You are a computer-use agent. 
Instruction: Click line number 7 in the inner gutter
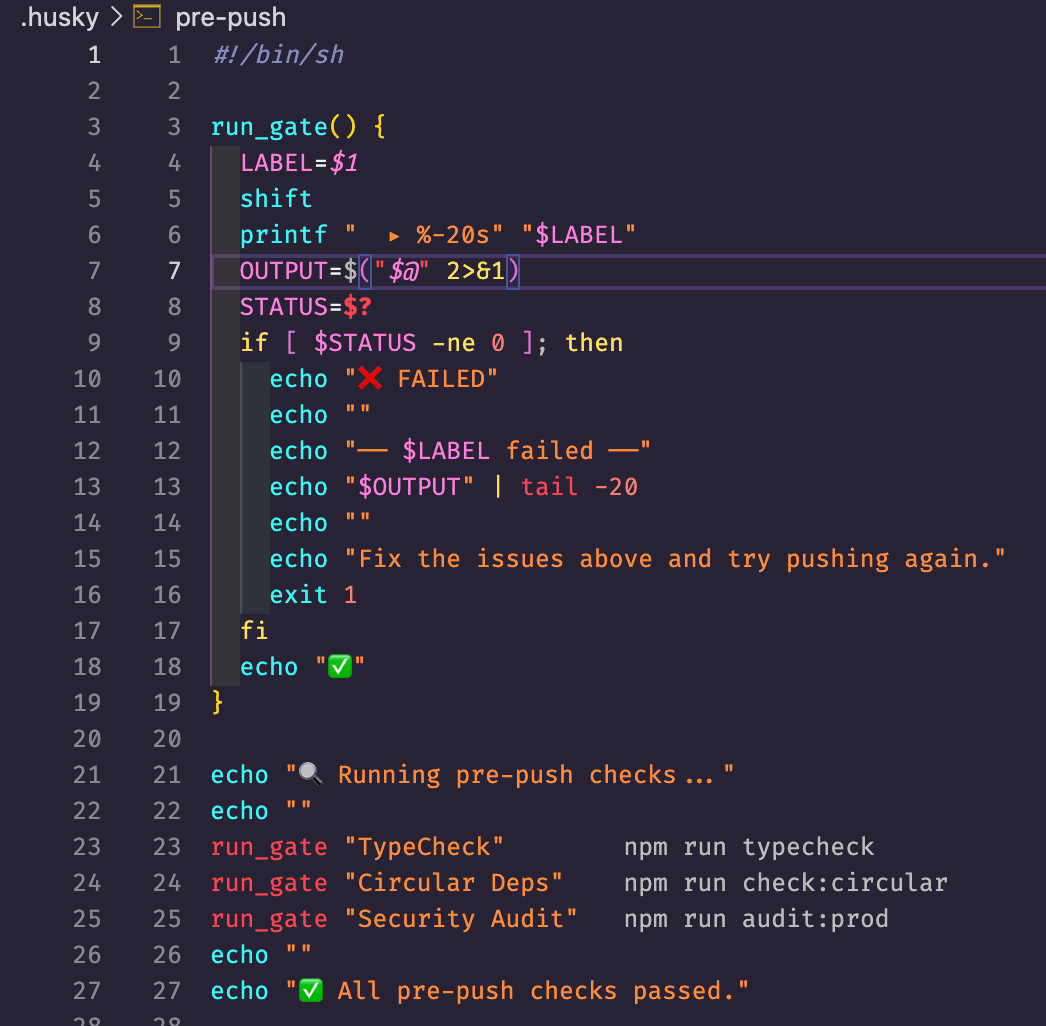point(174,271)
